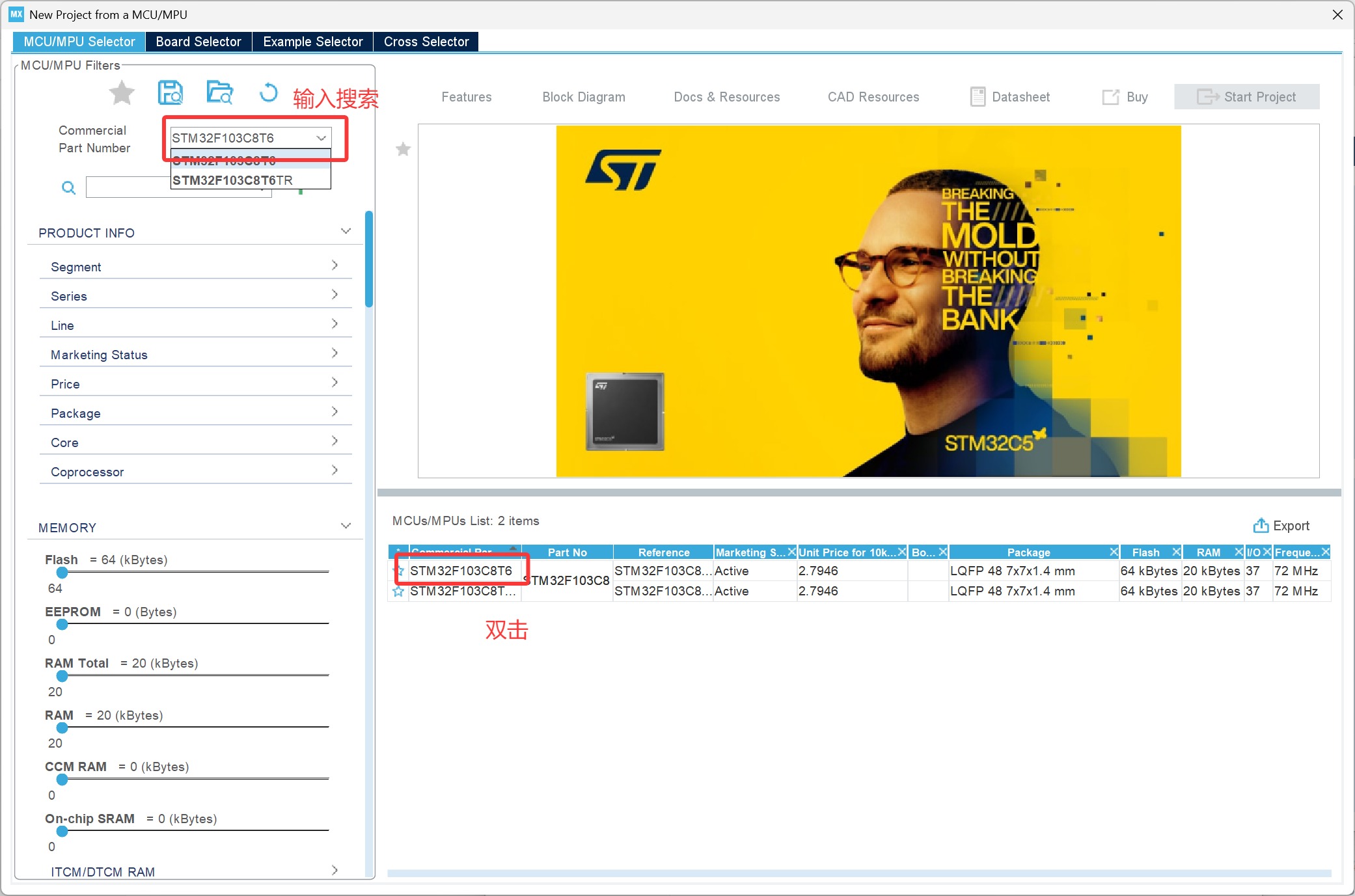This screenshot has height=896, width=1355.
Task: Collapse the MEMORY section chevron
Action: [x=346, y=526]
